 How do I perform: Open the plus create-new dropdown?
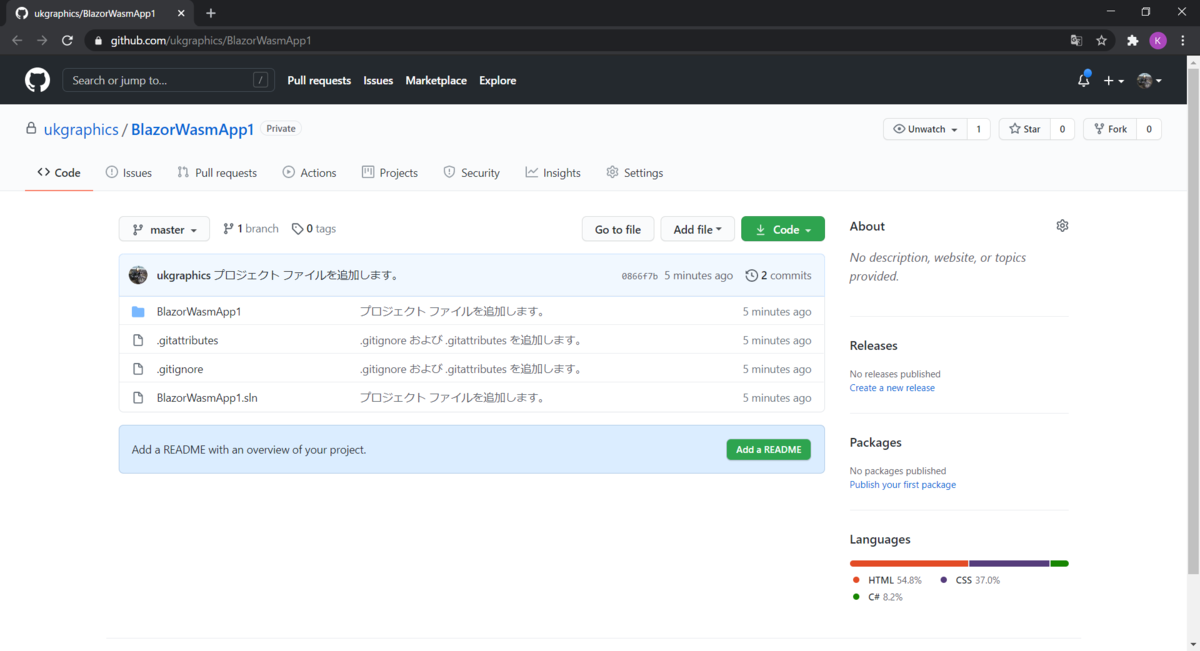click(1114, 81)
